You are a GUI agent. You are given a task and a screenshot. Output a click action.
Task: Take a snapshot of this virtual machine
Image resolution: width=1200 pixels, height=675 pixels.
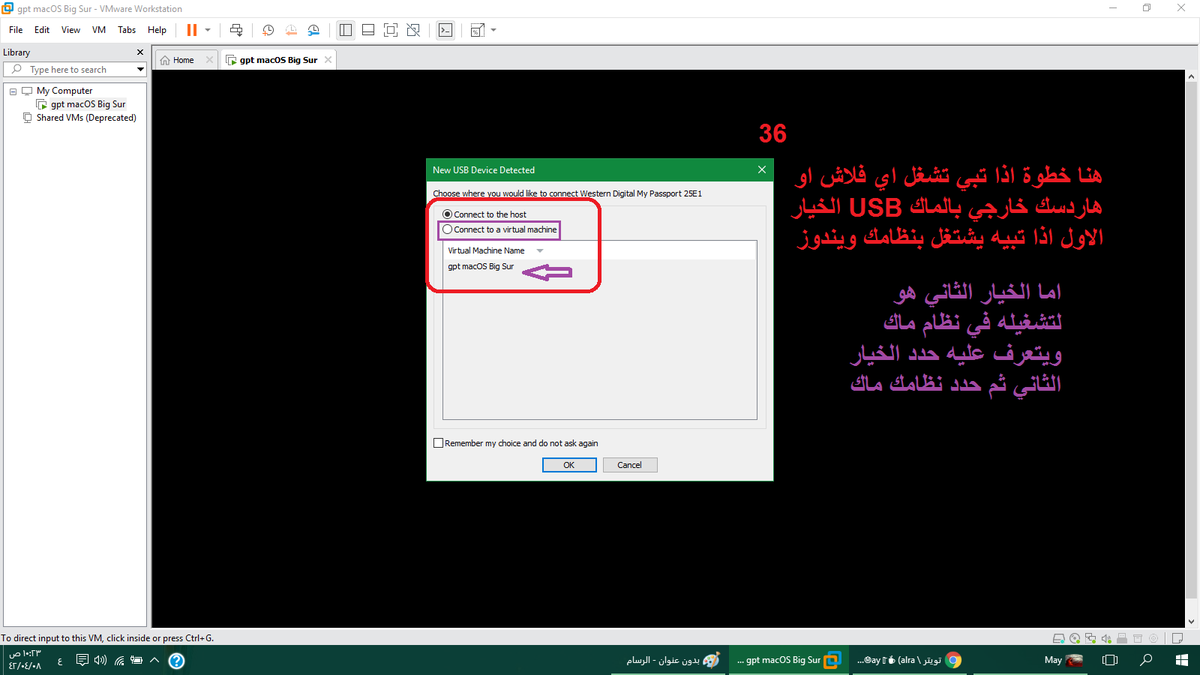[x=268, y=30]
